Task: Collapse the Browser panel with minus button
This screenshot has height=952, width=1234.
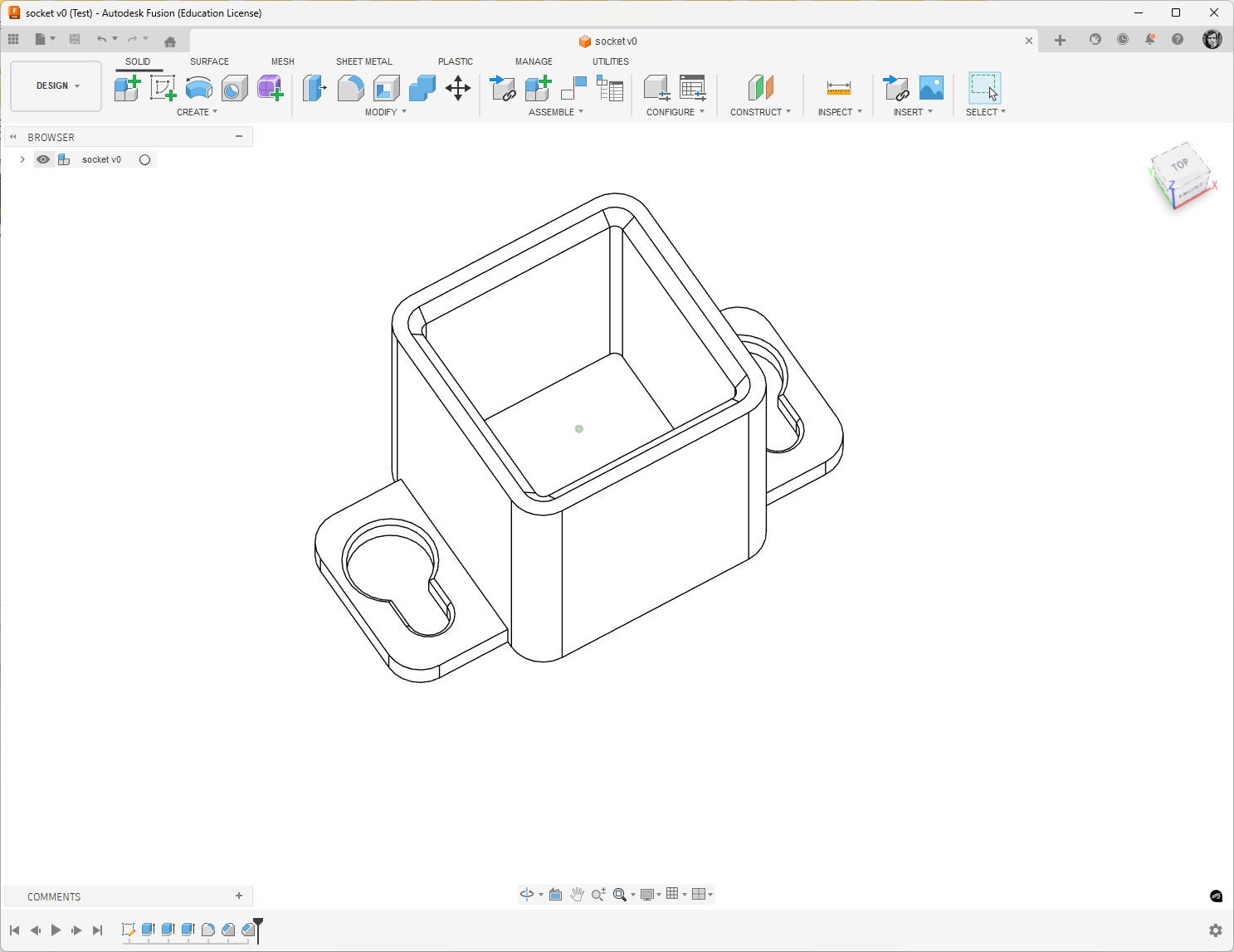Action: (x=239, y=137)
